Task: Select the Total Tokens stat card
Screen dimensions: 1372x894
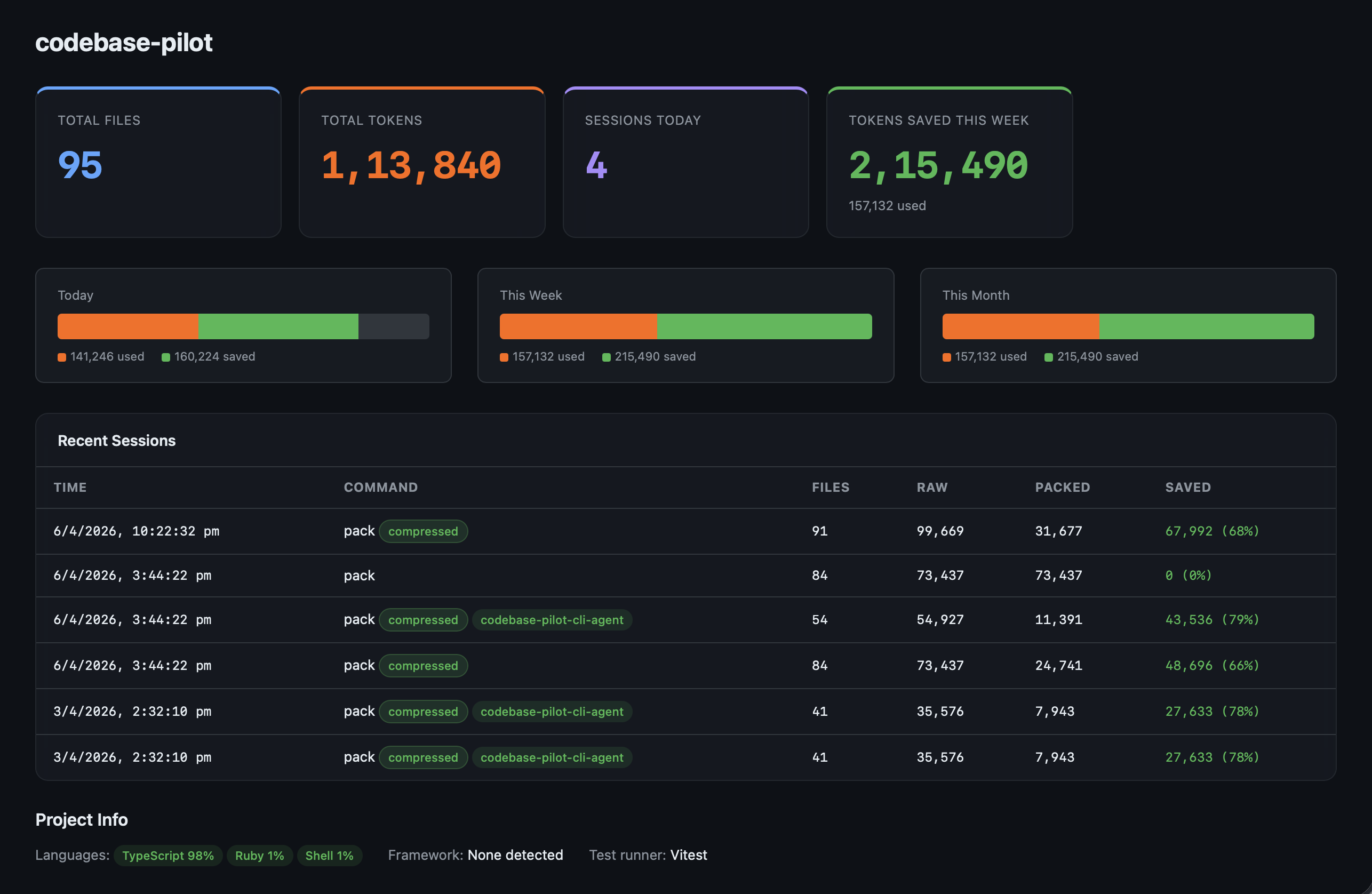Action: (422, 163)
